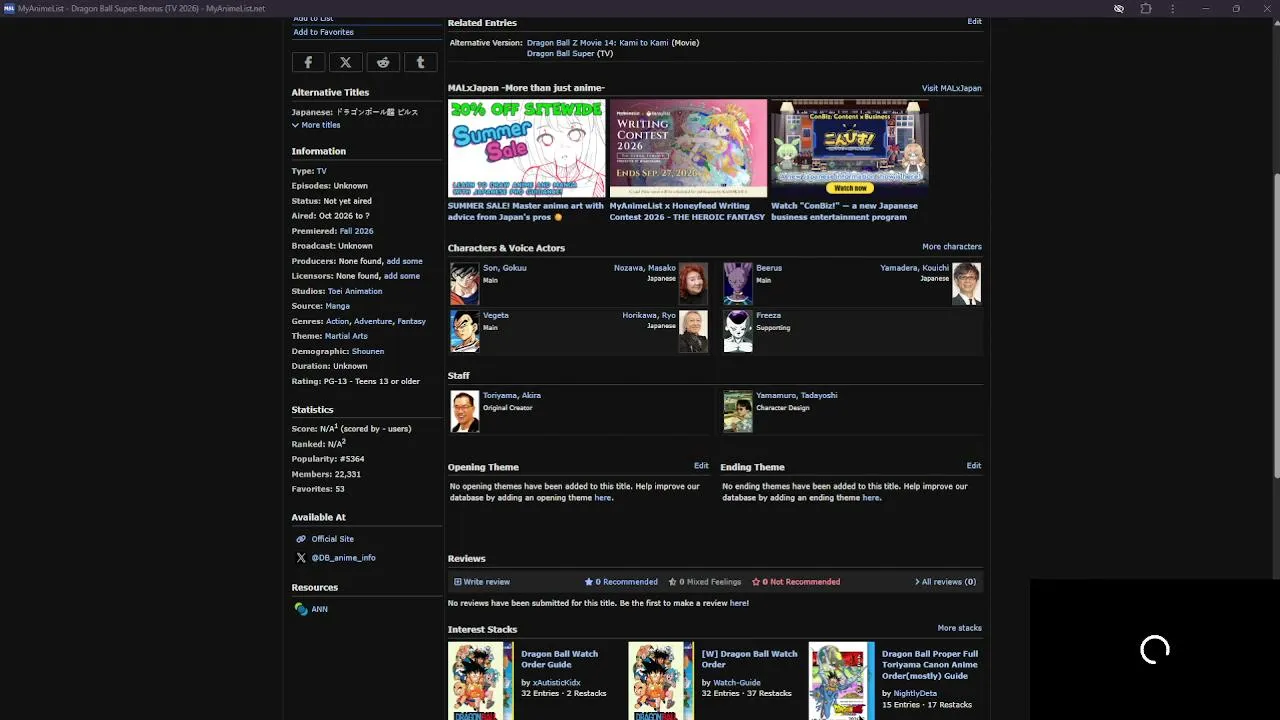Open the Official Site link icon

pyautogui.click(x=301, y=539)
